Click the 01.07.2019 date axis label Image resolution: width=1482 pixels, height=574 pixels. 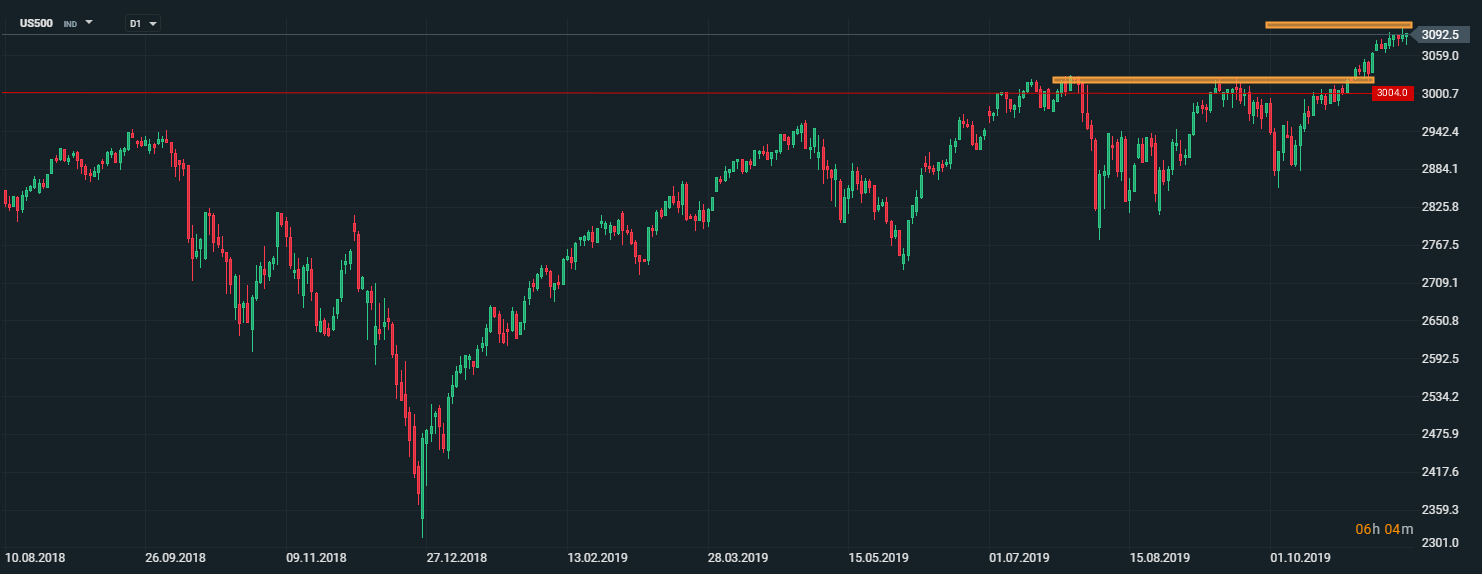[x=1019, y=557]
